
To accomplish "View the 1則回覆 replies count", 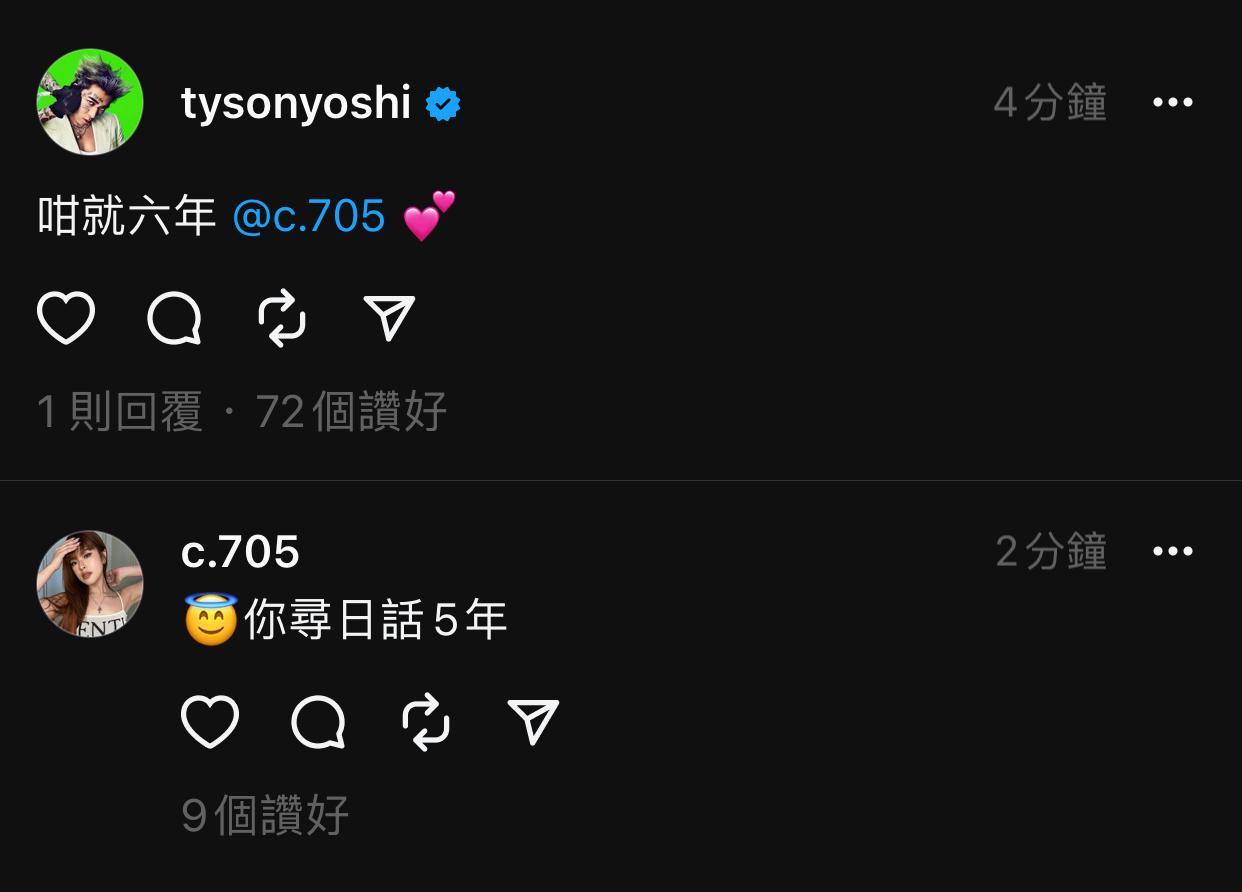I will [120, 412].
